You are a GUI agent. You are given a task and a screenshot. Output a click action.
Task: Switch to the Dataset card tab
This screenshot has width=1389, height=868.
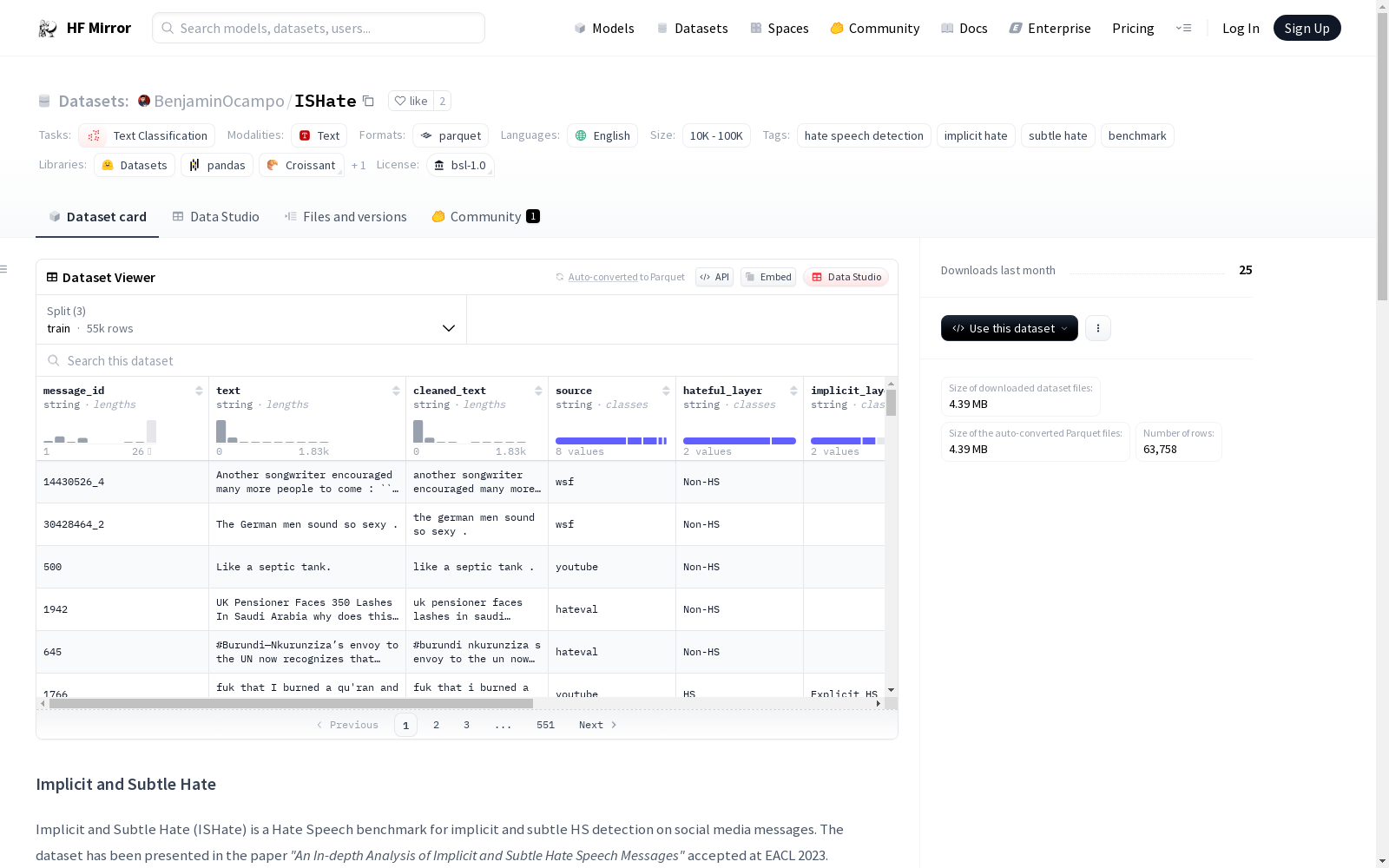(x=97, y=217)
